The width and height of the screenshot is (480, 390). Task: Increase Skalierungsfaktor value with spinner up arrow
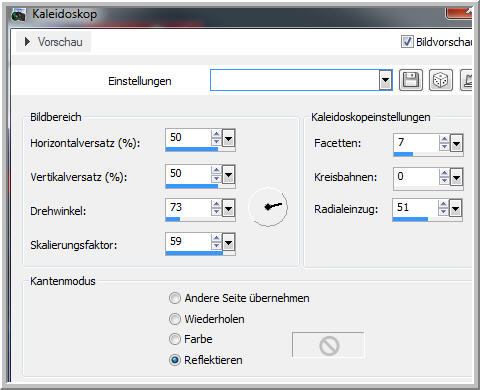(216, 238)
